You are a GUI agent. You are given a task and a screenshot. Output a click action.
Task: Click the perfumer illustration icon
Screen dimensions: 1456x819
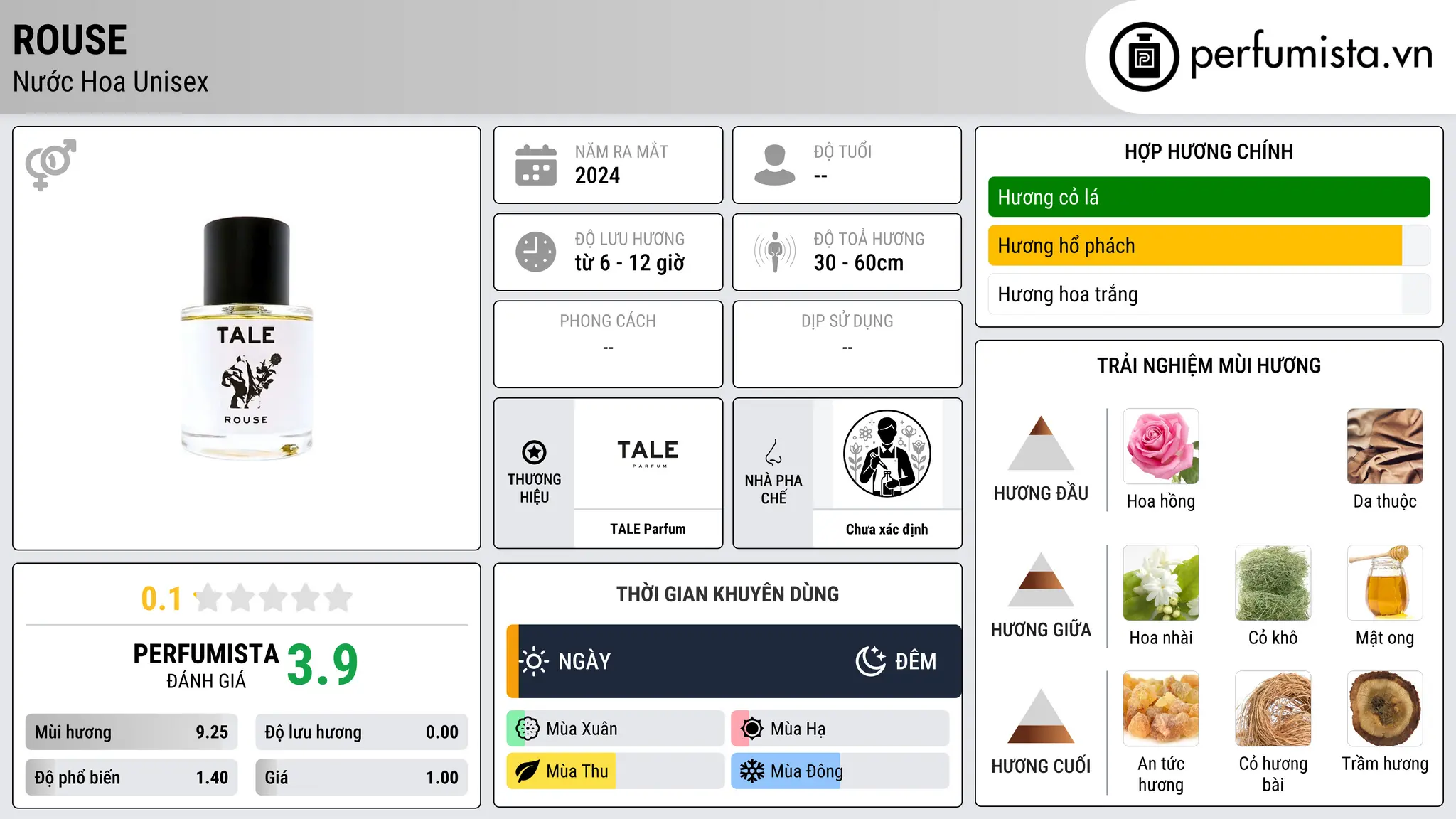pyautogui.click(x=887, y=454)
